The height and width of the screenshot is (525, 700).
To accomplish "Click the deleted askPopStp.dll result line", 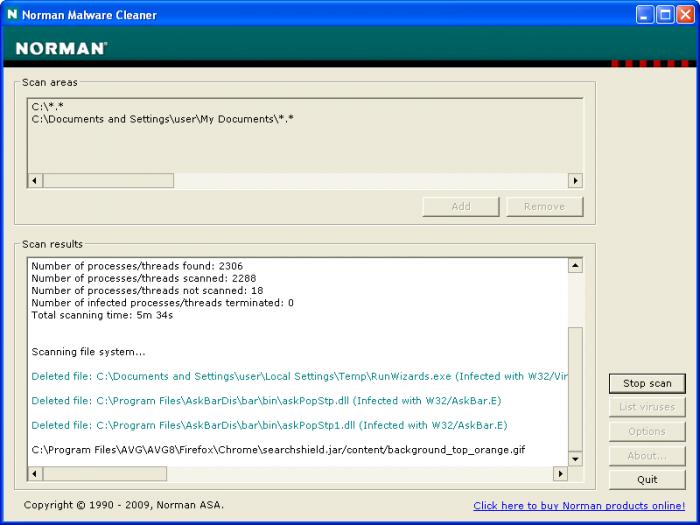I will coord(266,401).
